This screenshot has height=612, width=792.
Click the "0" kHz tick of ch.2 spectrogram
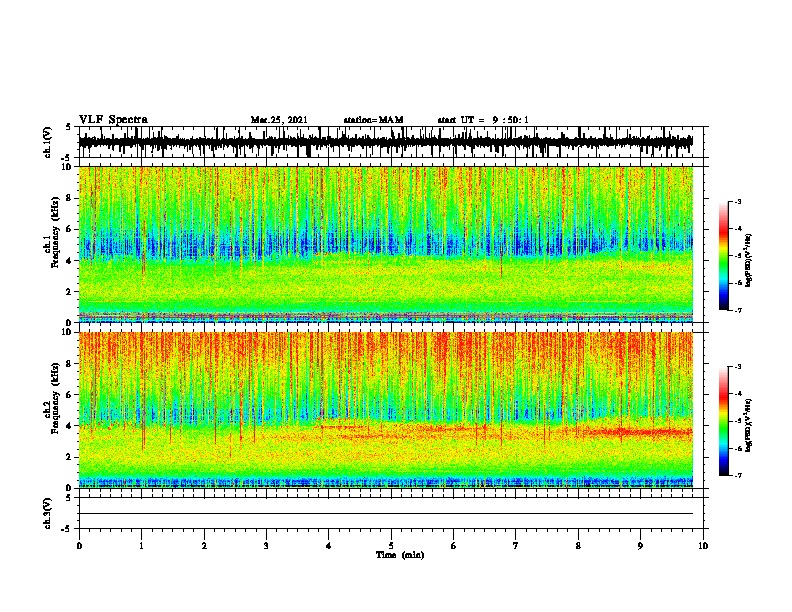pos(71,488)
